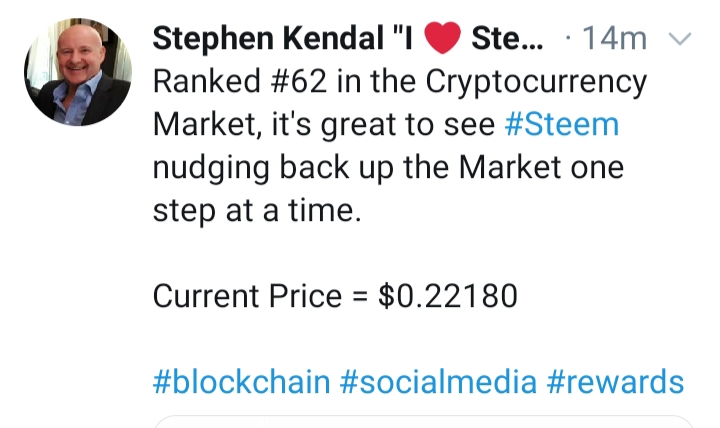Screen dimensions: 720x428
Task: Open the link preview card below hashtags
Action: tap(423, 422)
